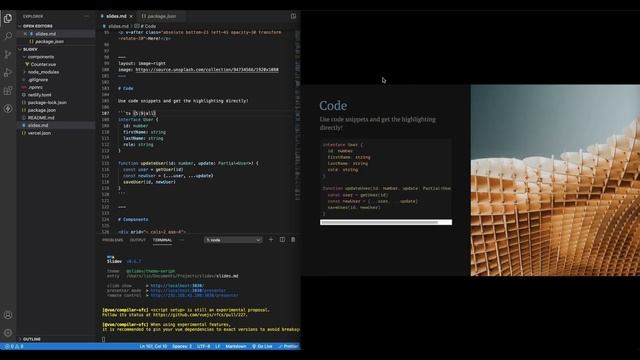The height and width of the screenshot is (360, 640).
Task: Open package.json in Open Editors list
Action: [x=49, y=42]
